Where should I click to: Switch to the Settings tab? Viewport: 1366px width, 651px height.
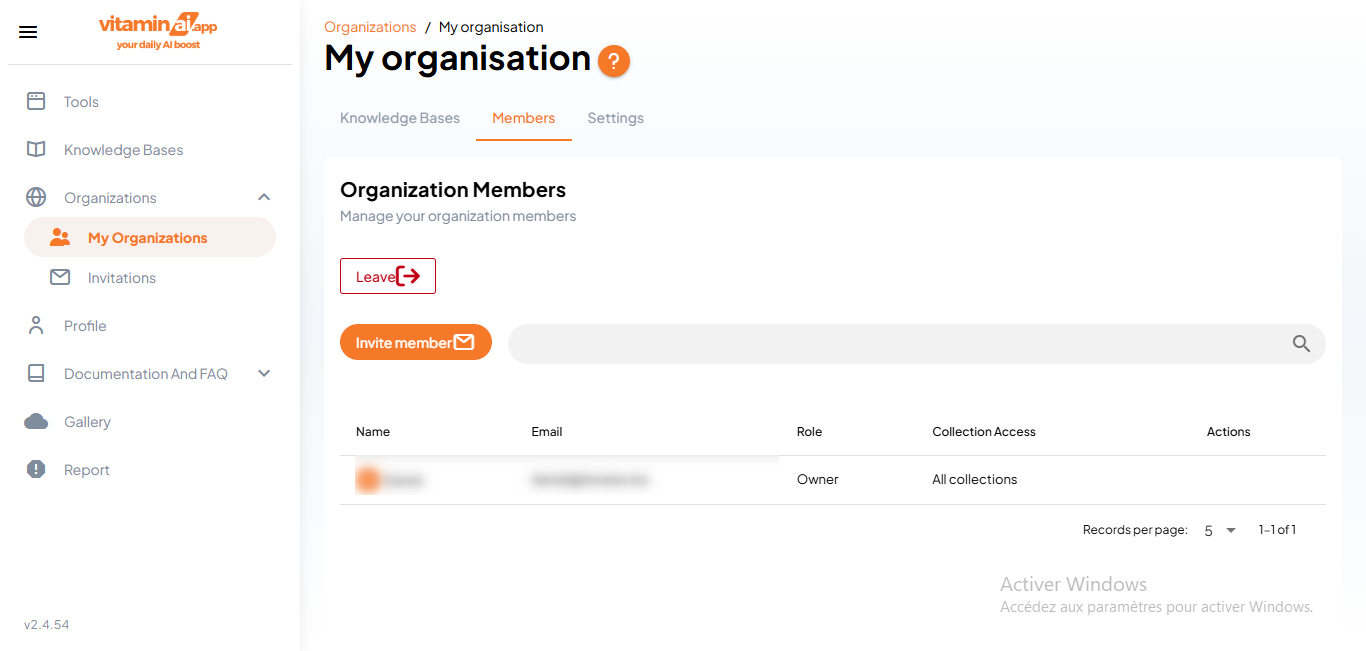[615, 117]
